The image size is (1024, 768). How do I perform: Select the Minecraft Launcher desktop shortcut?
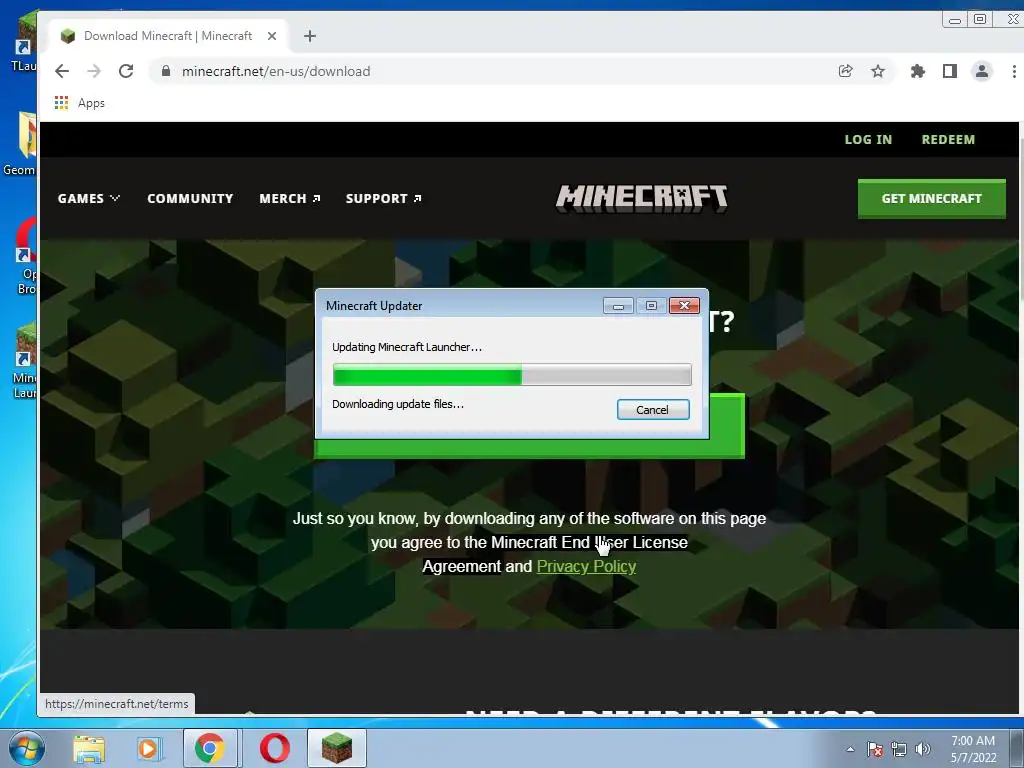point(23,360)
